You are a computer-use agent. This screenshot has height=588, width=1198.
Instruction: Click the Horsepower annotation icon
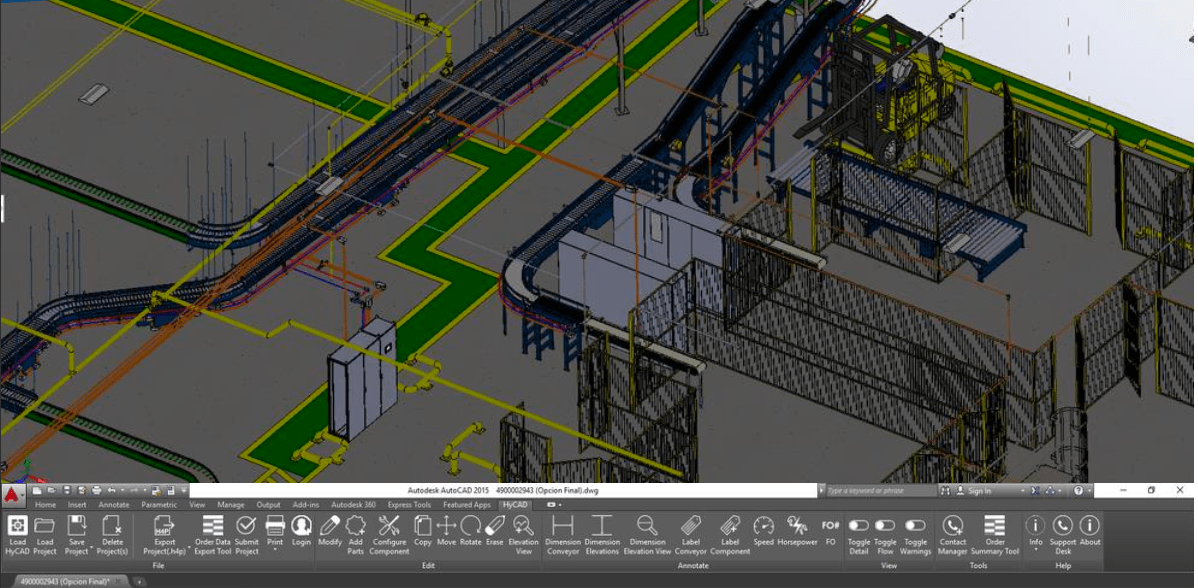click(x=797, y=526)
